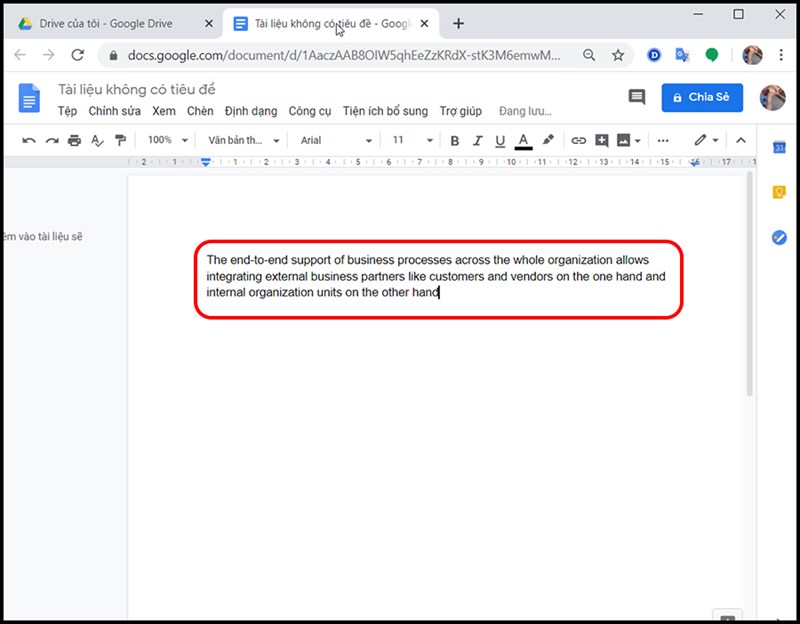Open the Tasks side panel icon

[779, 237]
